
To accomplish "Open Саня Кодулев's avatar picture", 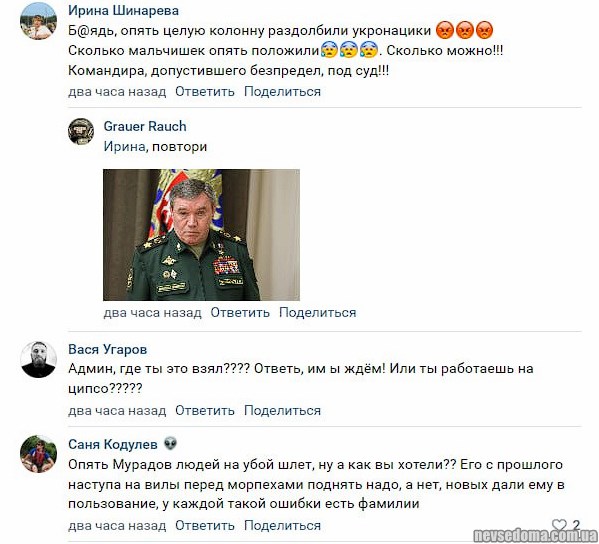I will pos(38,454).
